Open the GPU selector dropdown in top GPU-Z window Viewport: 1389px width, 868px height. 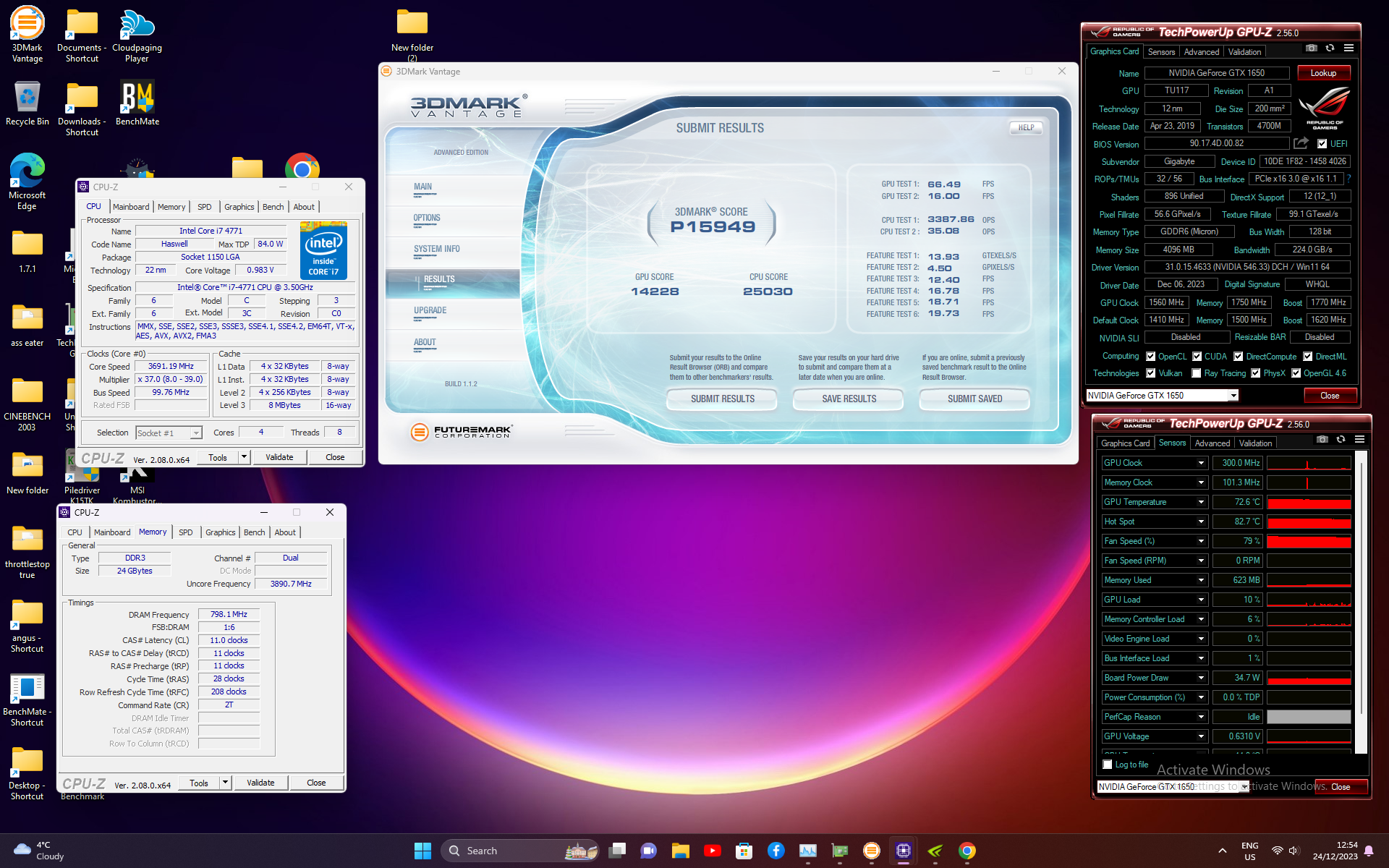click(x=1233, y=396)
